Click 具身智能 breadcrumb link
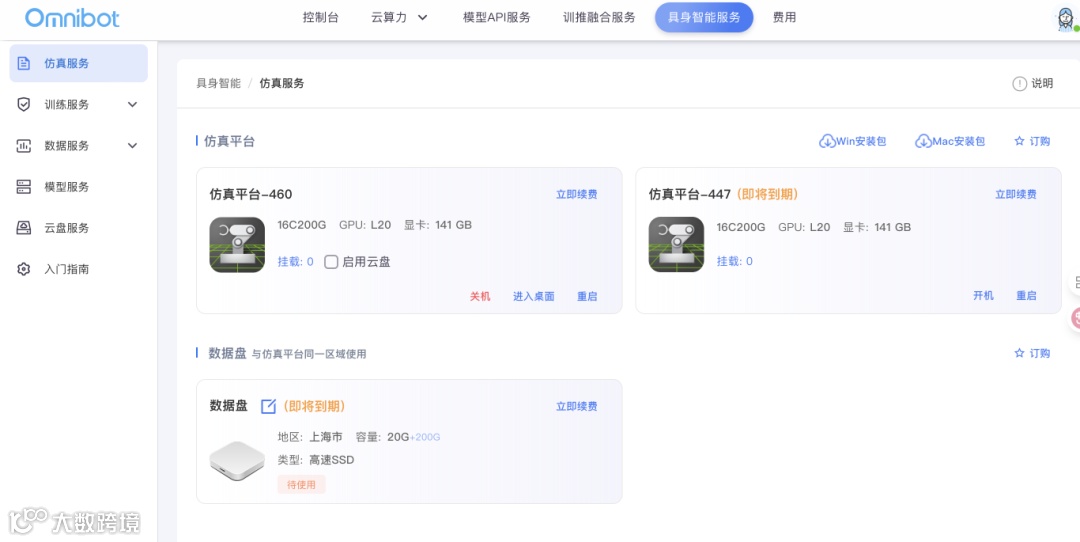 [x=219, y=84]
